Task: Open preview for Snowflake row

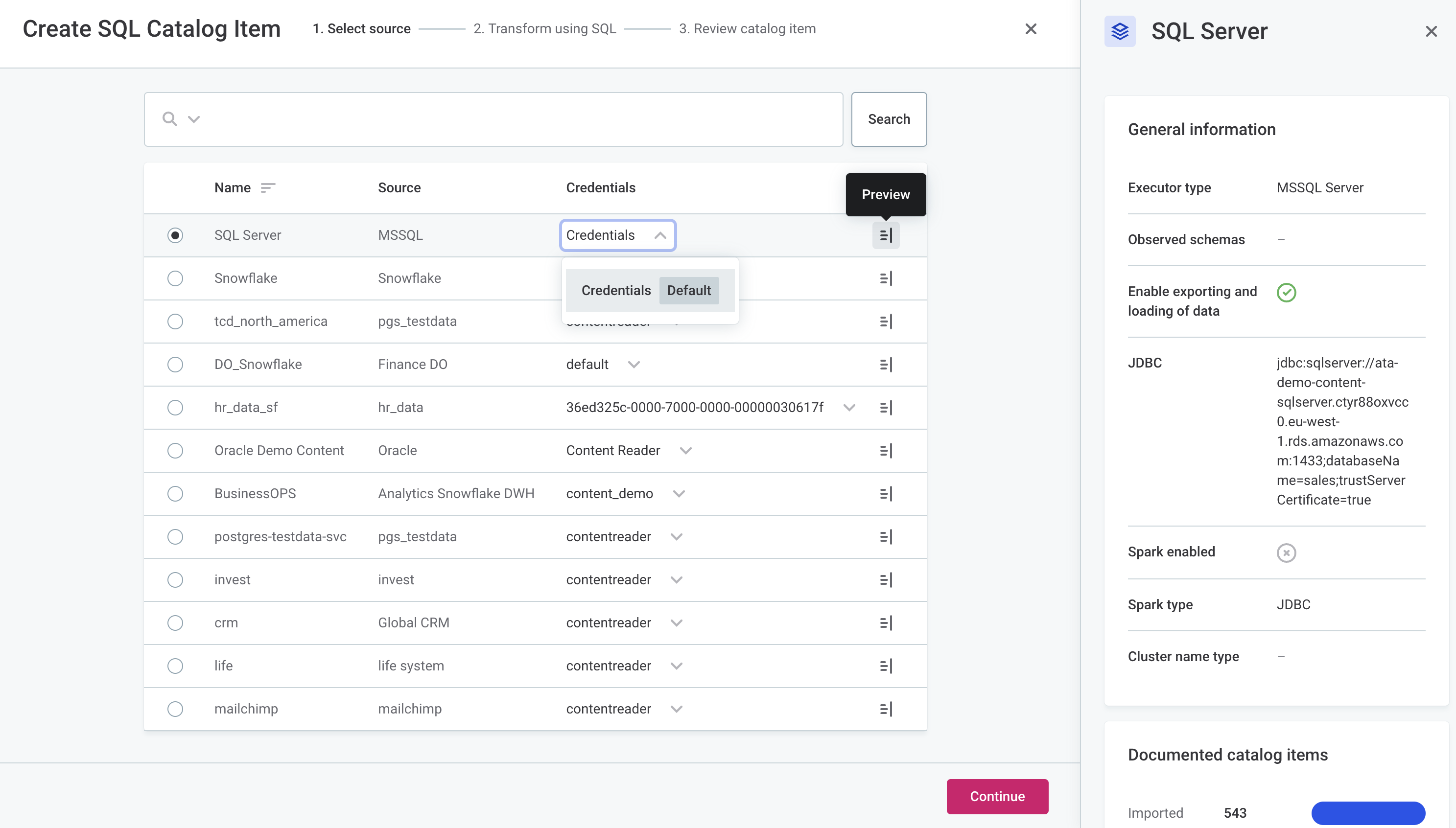Action: (x=886, y=278)
